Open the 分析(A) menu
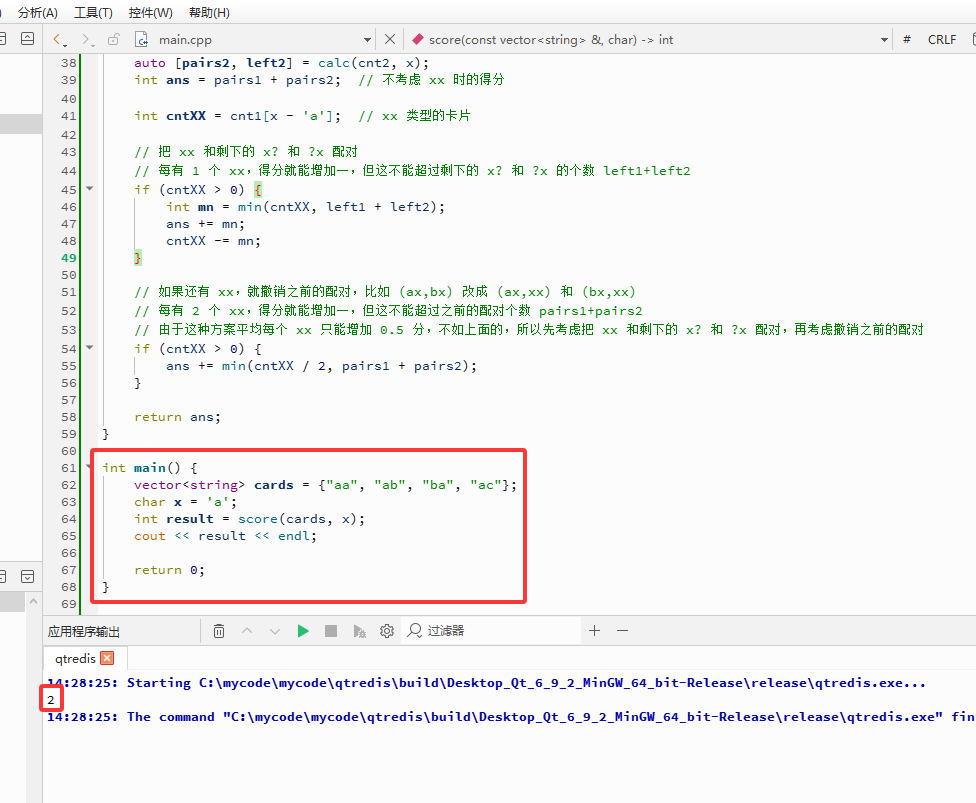This screenshot has height=803, width=976. 37,12
